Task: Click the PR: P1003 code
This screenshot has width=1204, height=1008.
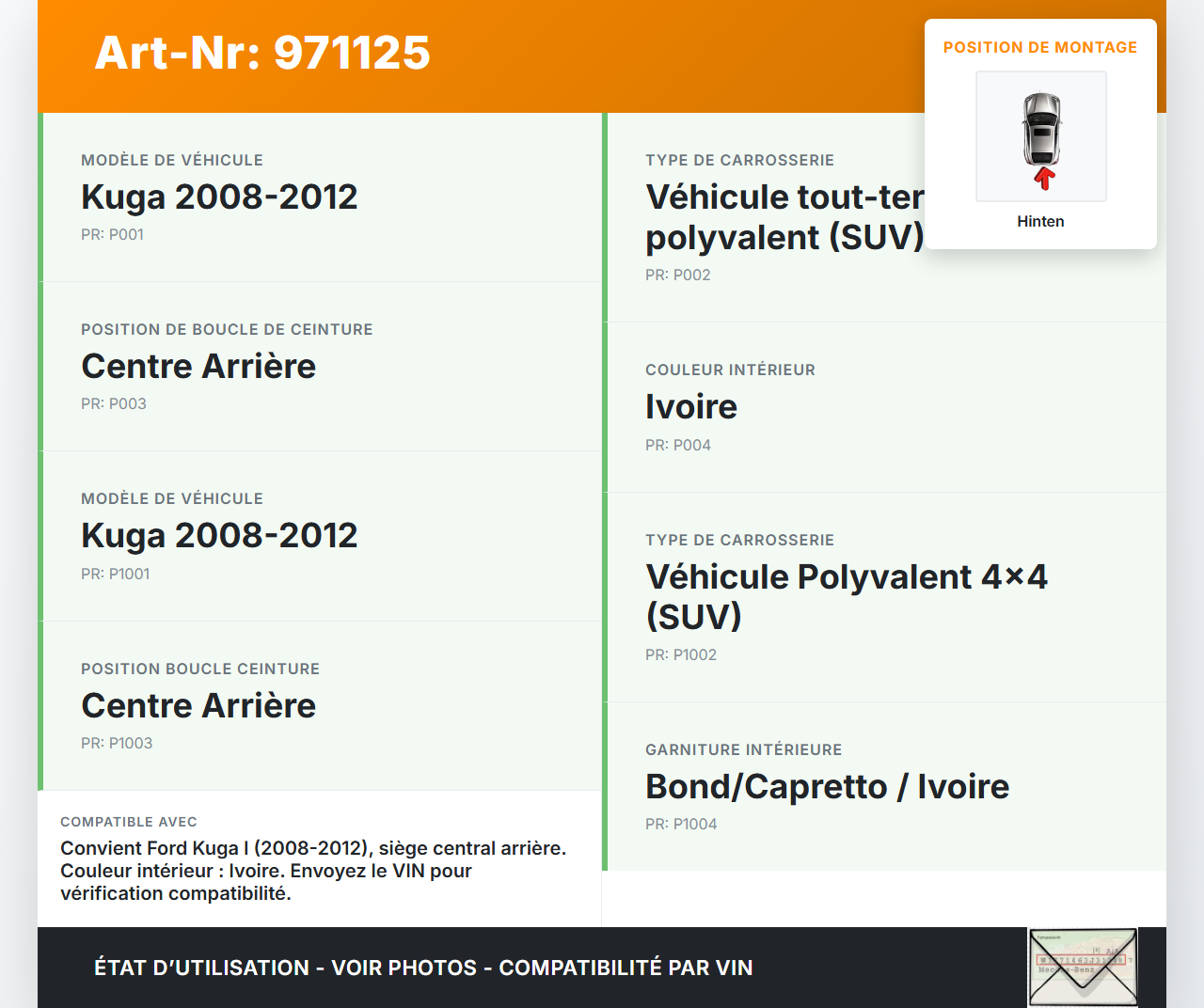Action: click(117, 743)
